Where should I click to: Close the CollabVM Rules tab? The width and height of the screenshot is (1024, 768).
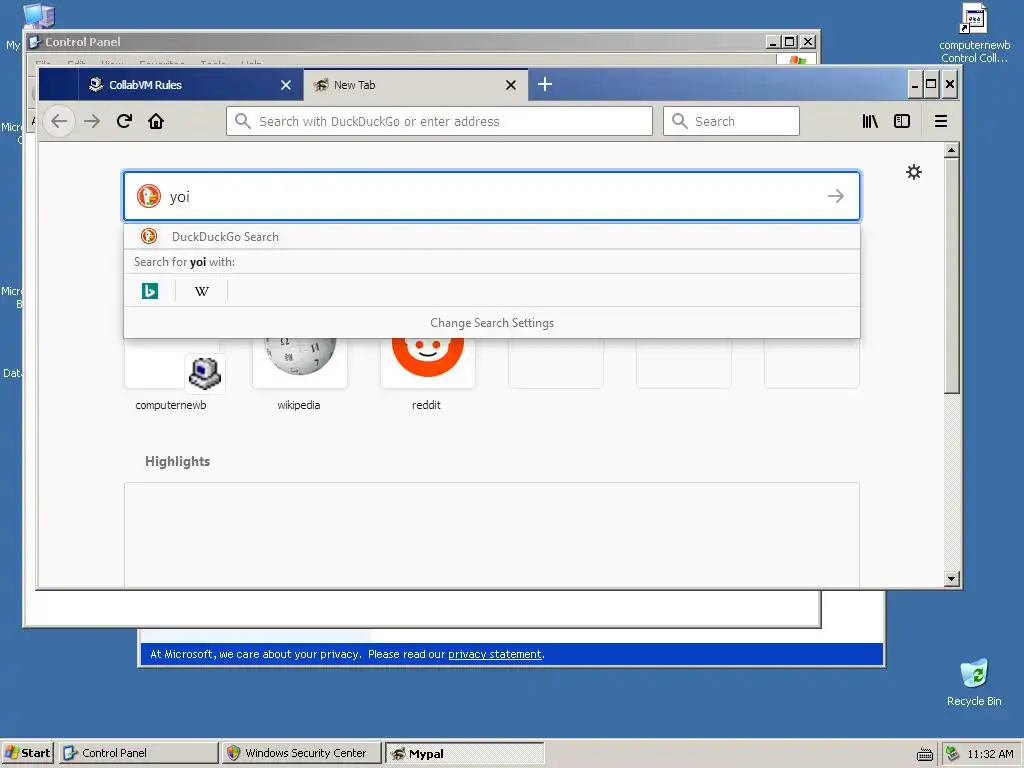(286, 85)
